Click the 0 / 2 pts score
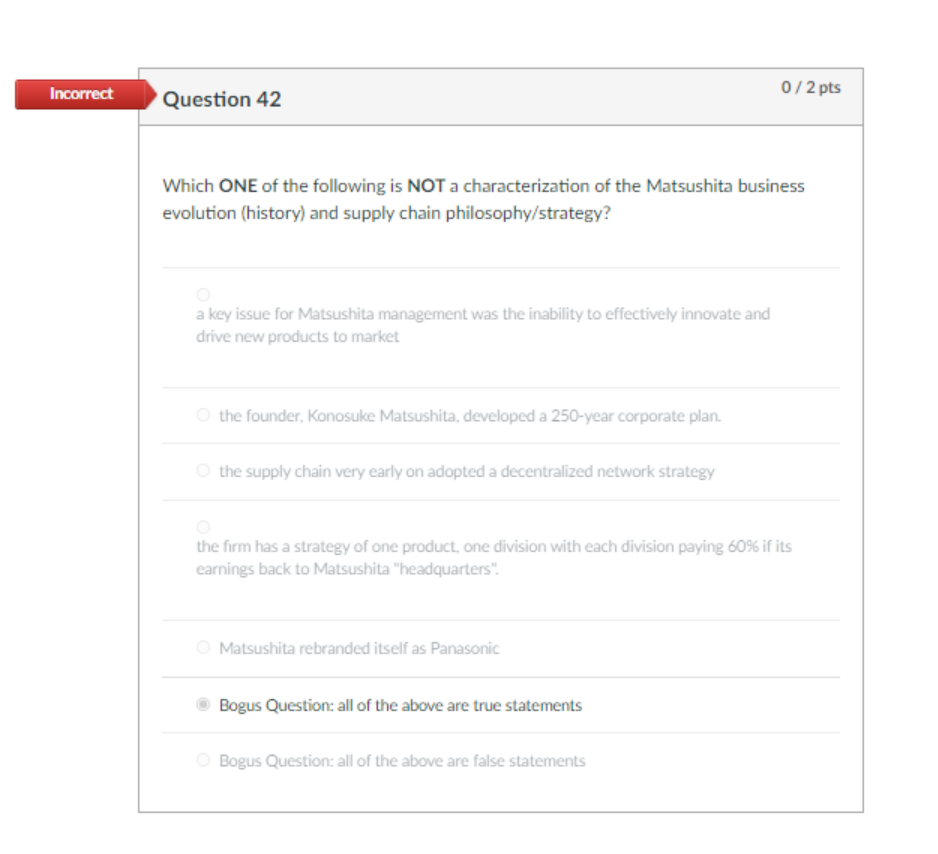This screenshot has width=938, height=854. (811, 87)
